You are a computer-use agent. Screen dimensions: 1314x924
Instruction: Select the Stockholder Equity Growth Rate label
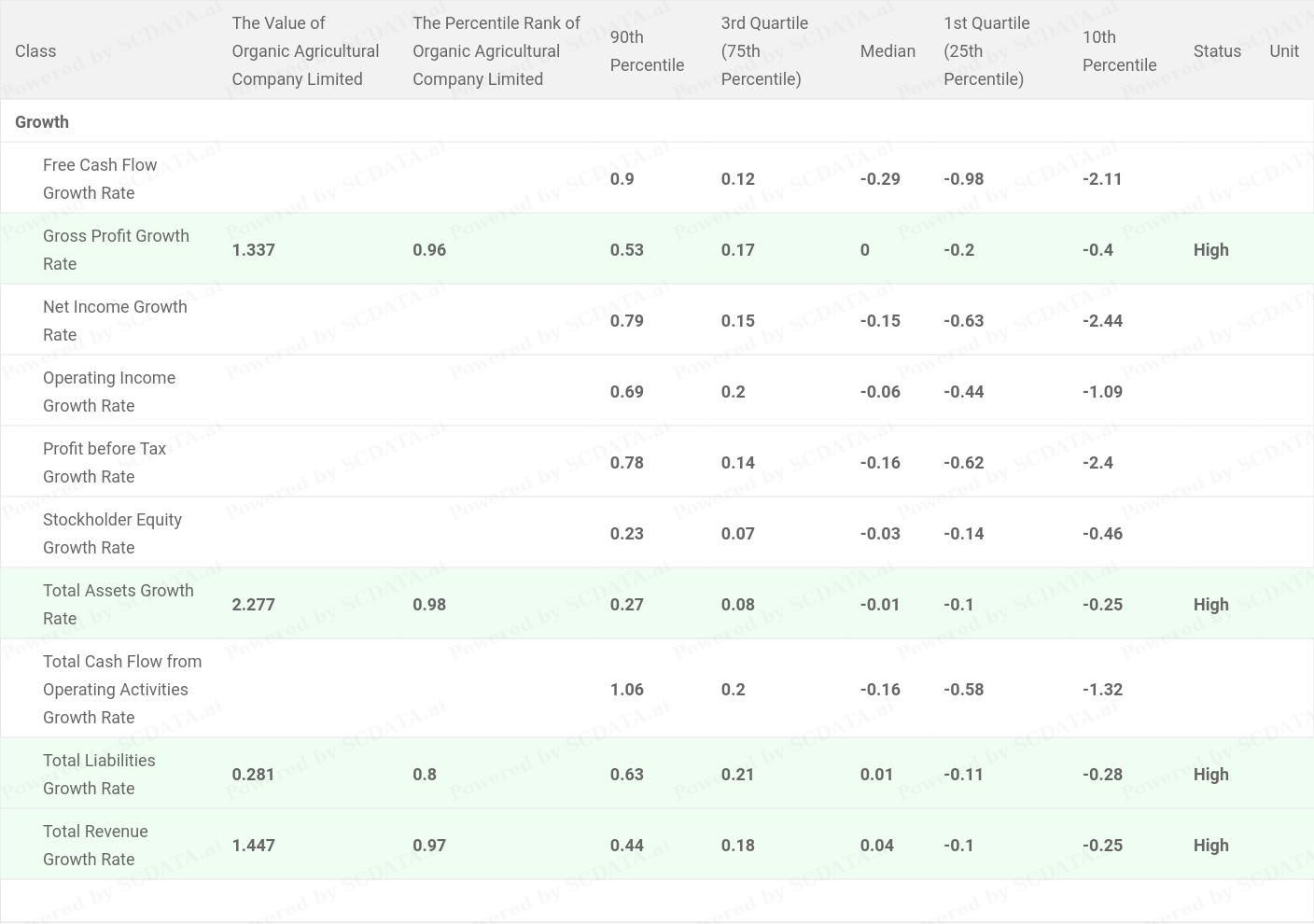(112, 534)
